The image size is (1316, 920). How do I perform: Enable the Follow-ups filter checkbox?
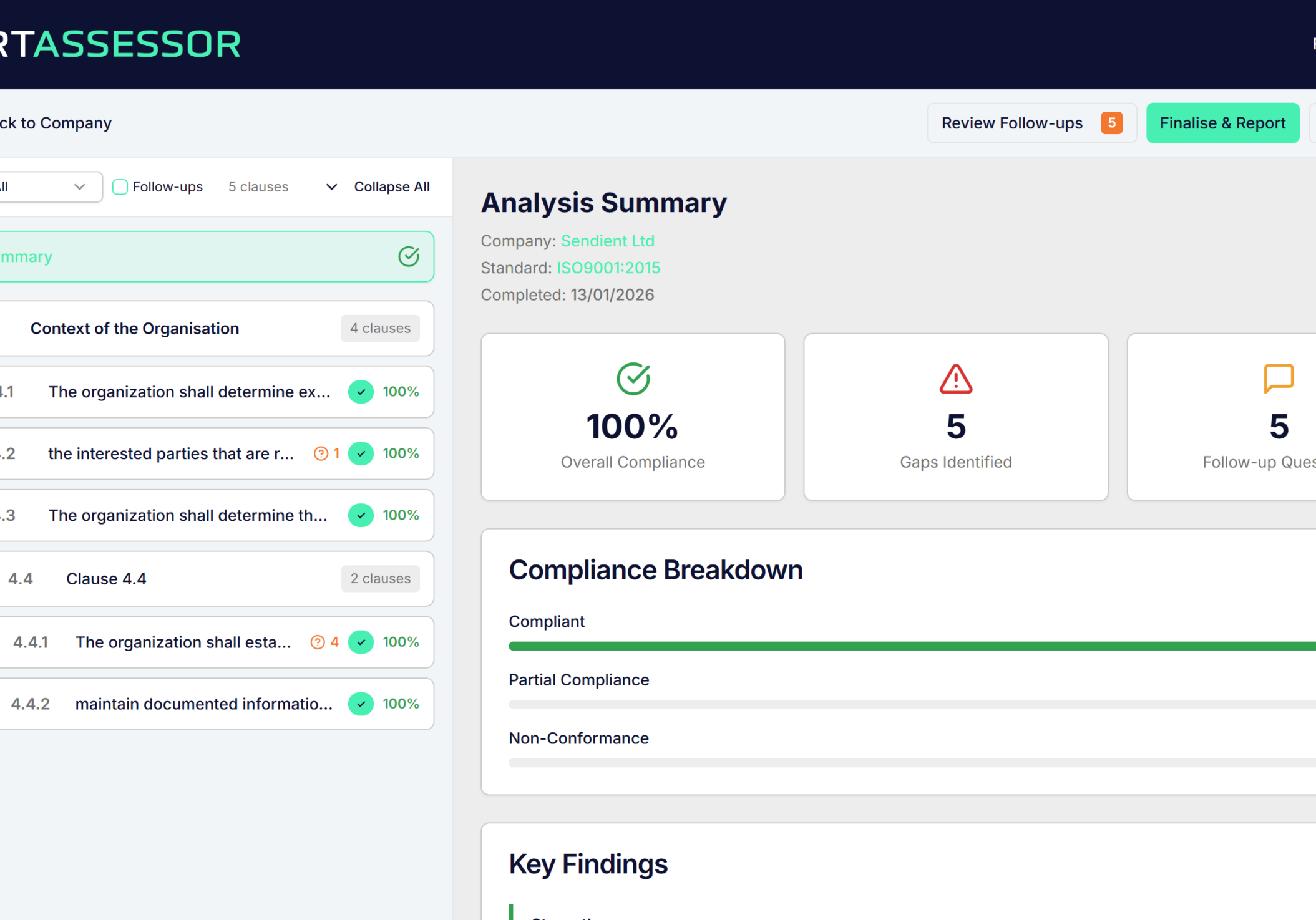120,186
